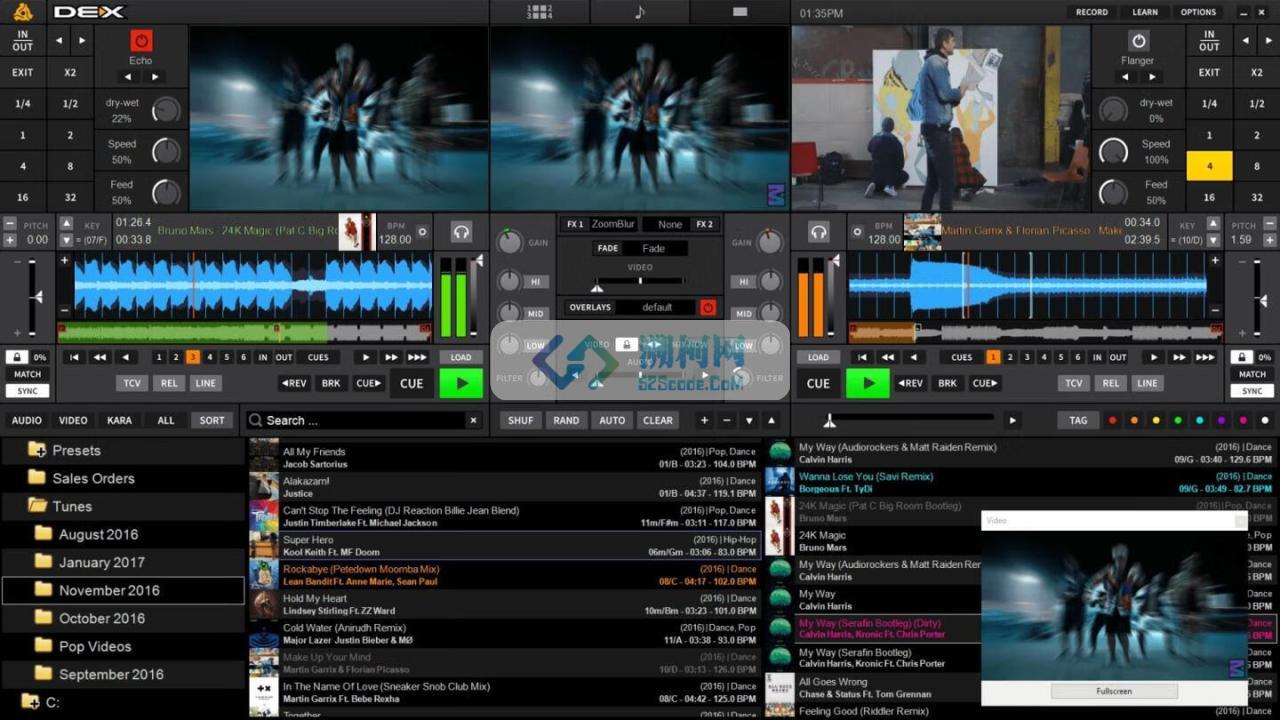
Task: Decrease right deck pitch with minus
Action: tap(1269, 225)
